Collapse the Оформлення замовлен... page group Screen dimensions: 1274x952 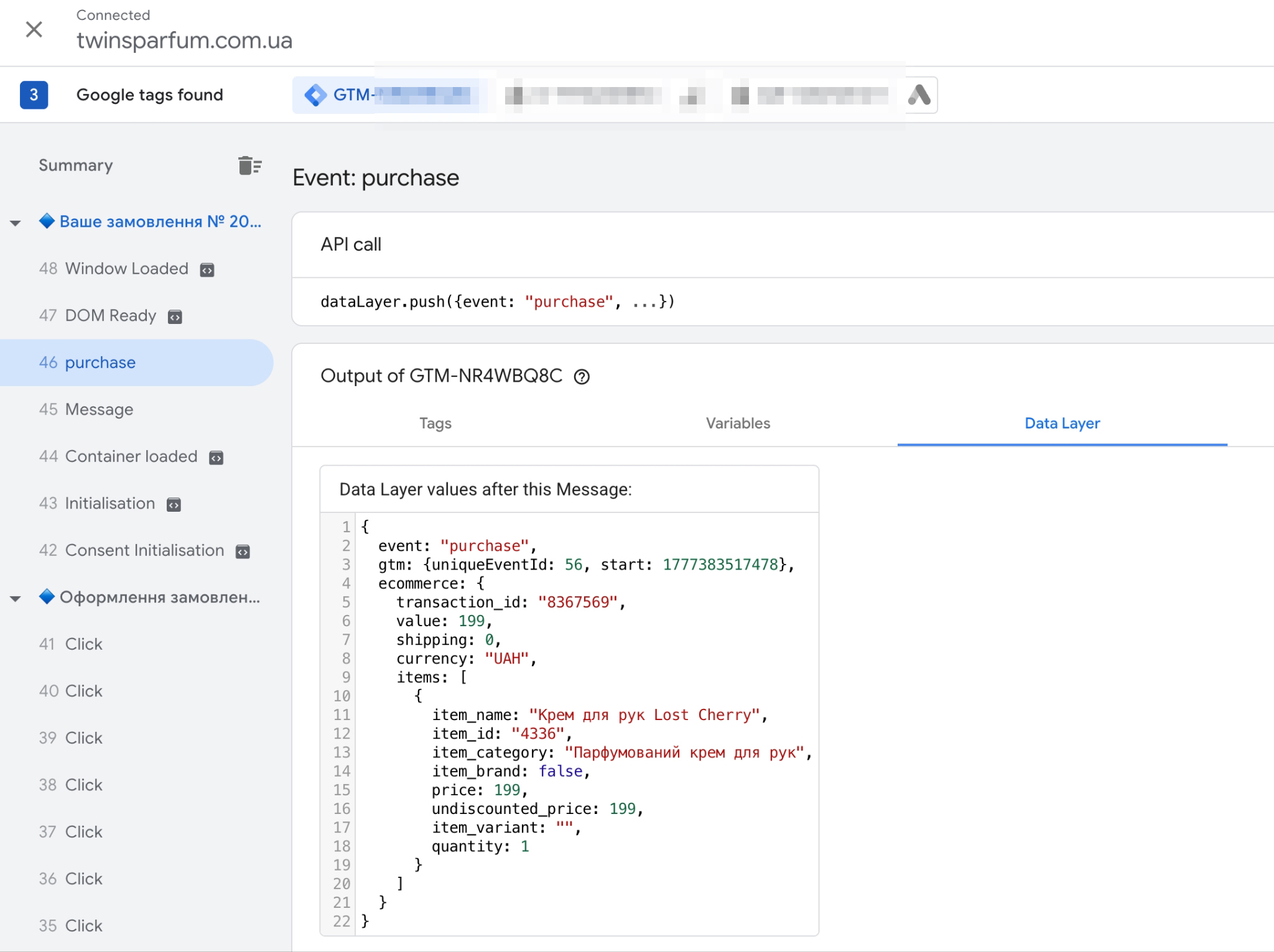[16, 599]
